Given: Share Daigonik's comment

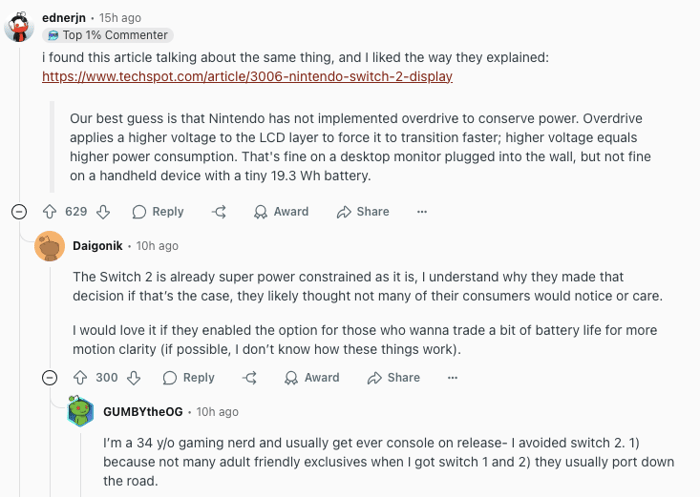Looking at the screenshot, I should (x=394, y=378).
